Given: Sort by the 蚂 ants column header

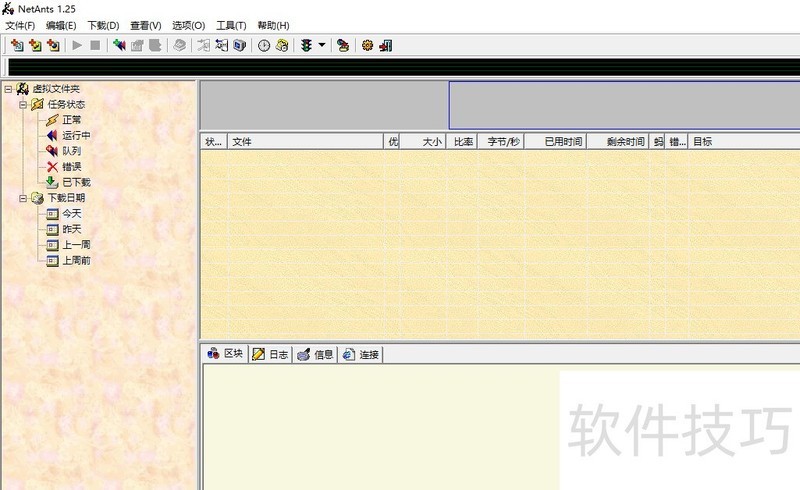Looking at the screenshot, I should [658, 141].
